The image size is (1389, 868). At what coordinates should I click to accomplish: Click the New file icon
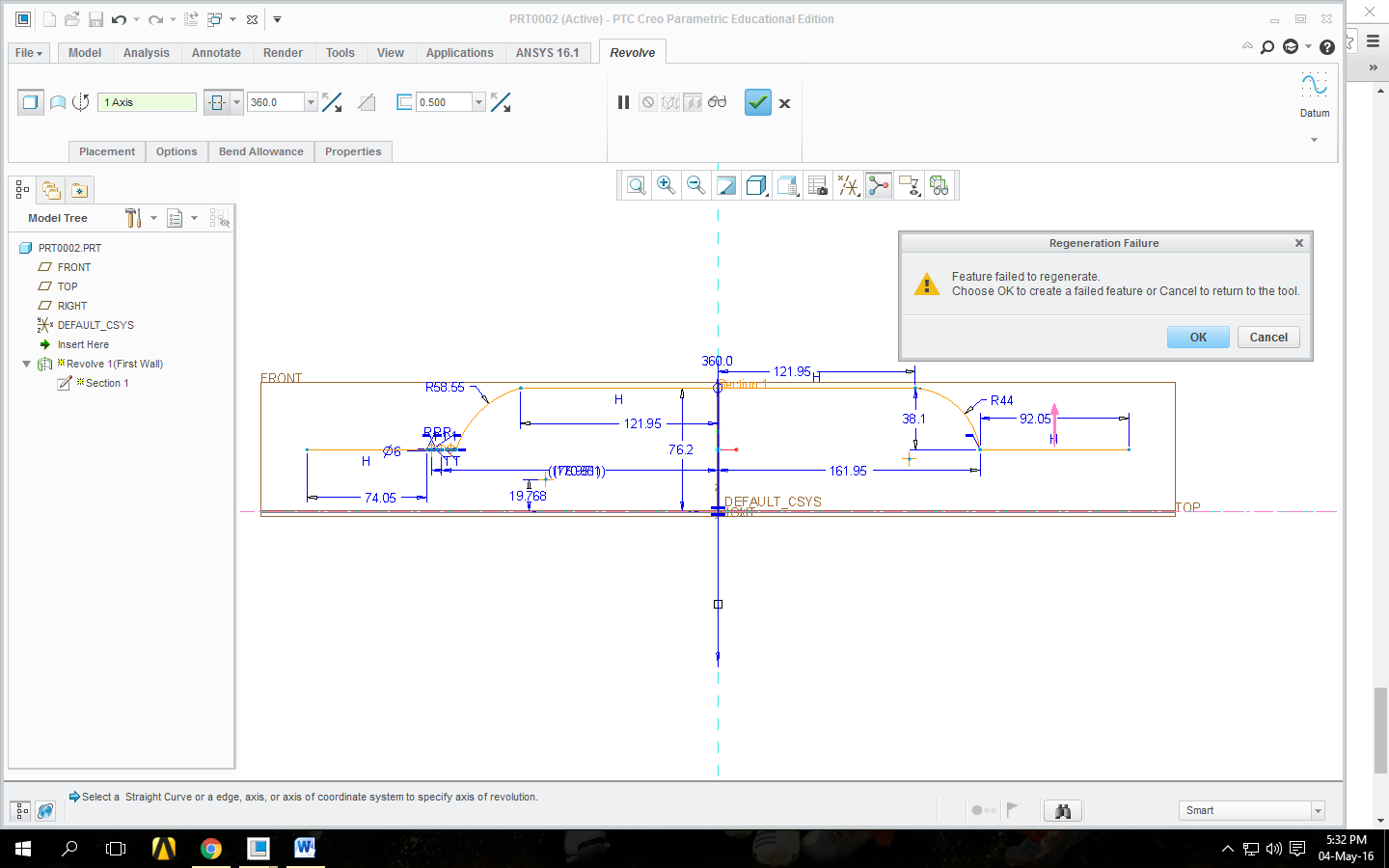(x=49, y=19)
